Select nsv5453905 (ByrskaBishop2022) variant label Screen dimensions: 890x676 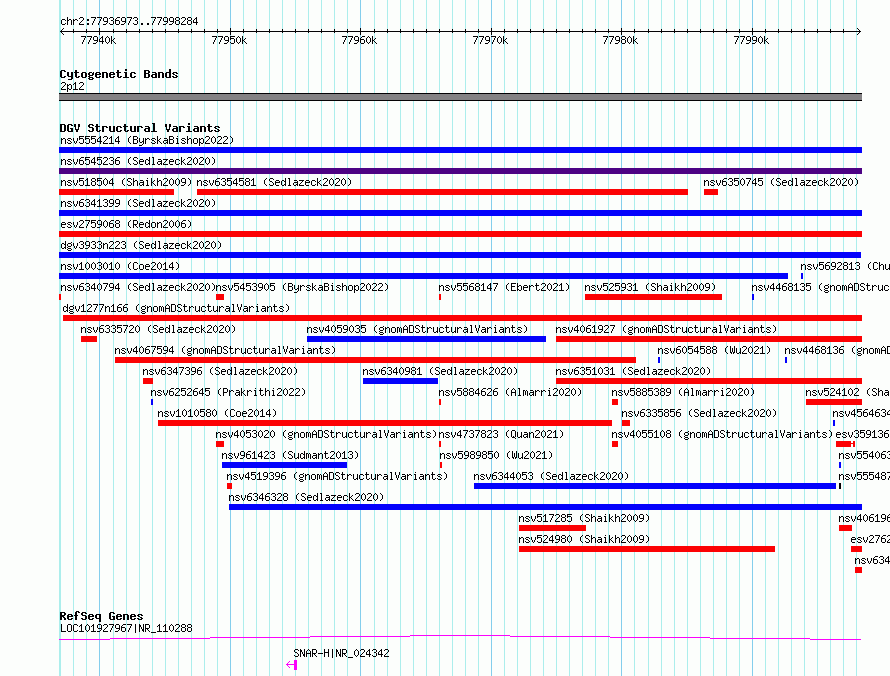[x=303, y=287]
